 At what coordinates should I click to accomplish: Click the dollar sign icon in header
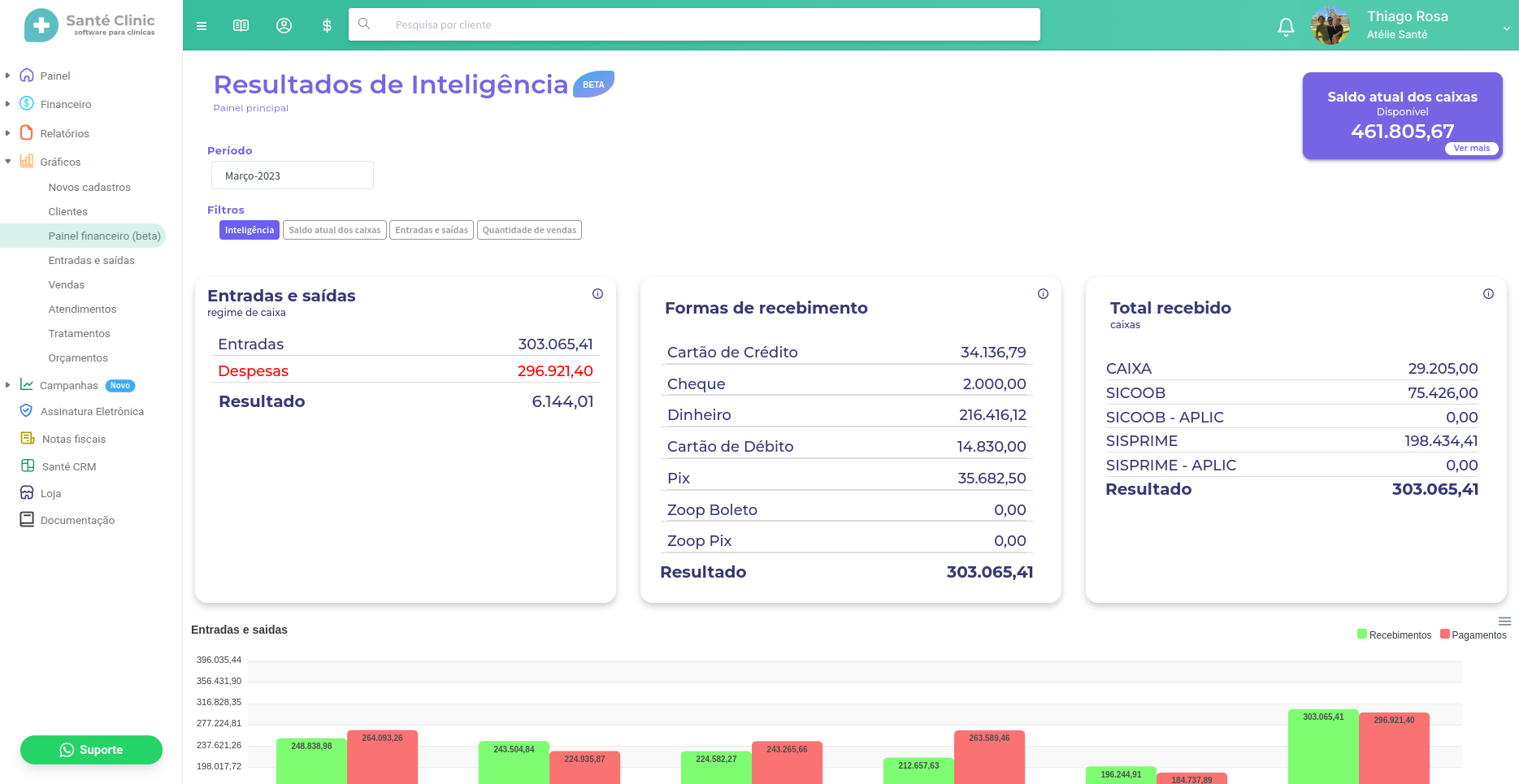[327, 26]
